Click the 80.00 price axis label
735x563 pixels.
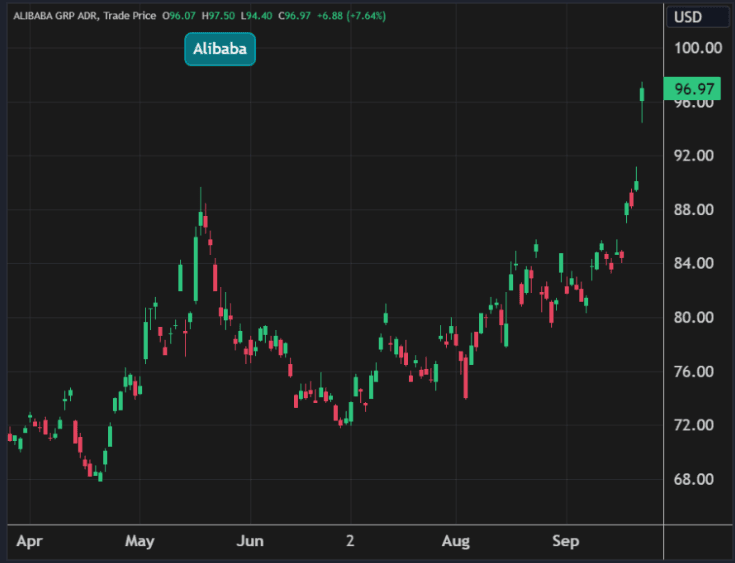click(694, 317)
